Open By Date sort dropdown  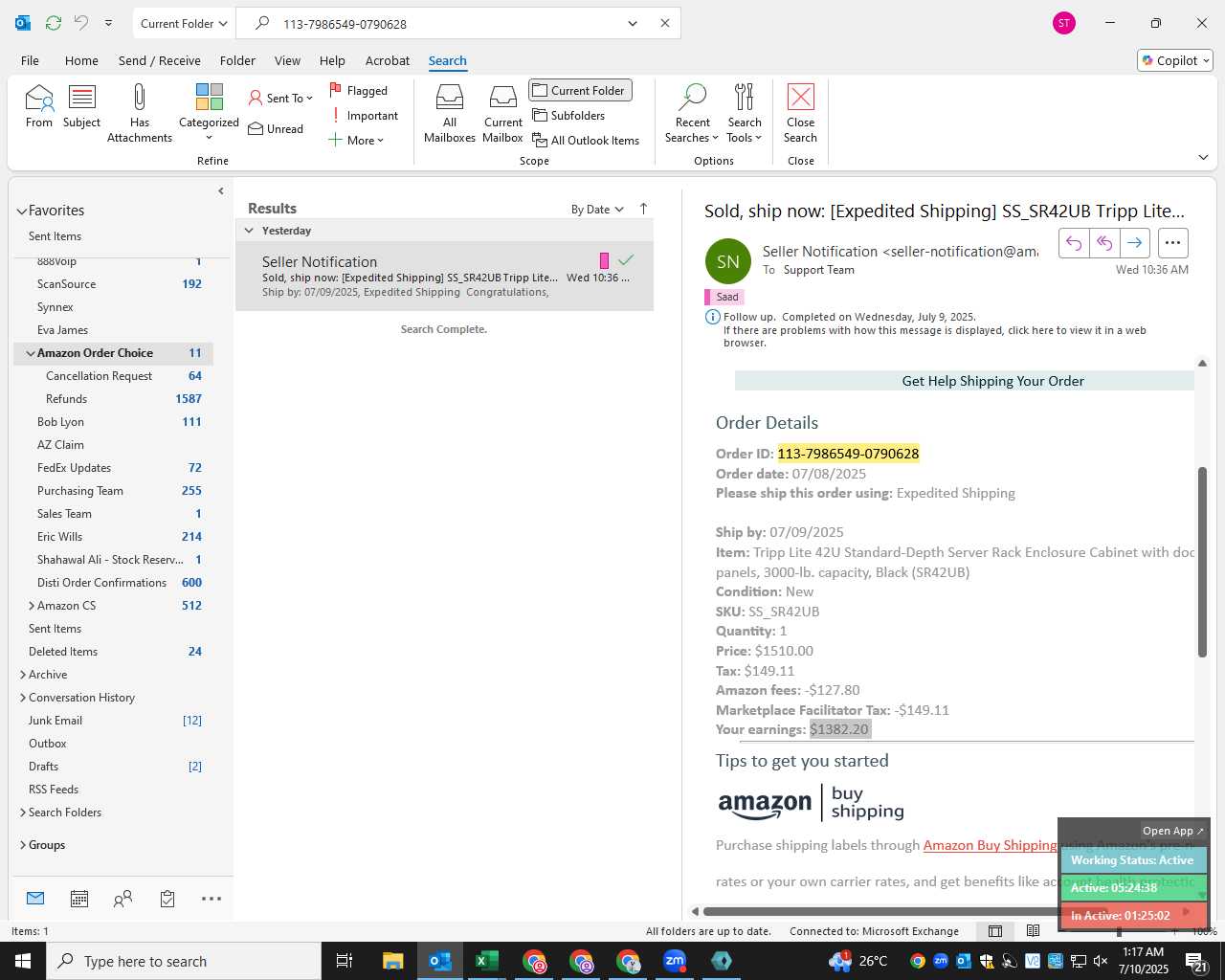point(597,210)
